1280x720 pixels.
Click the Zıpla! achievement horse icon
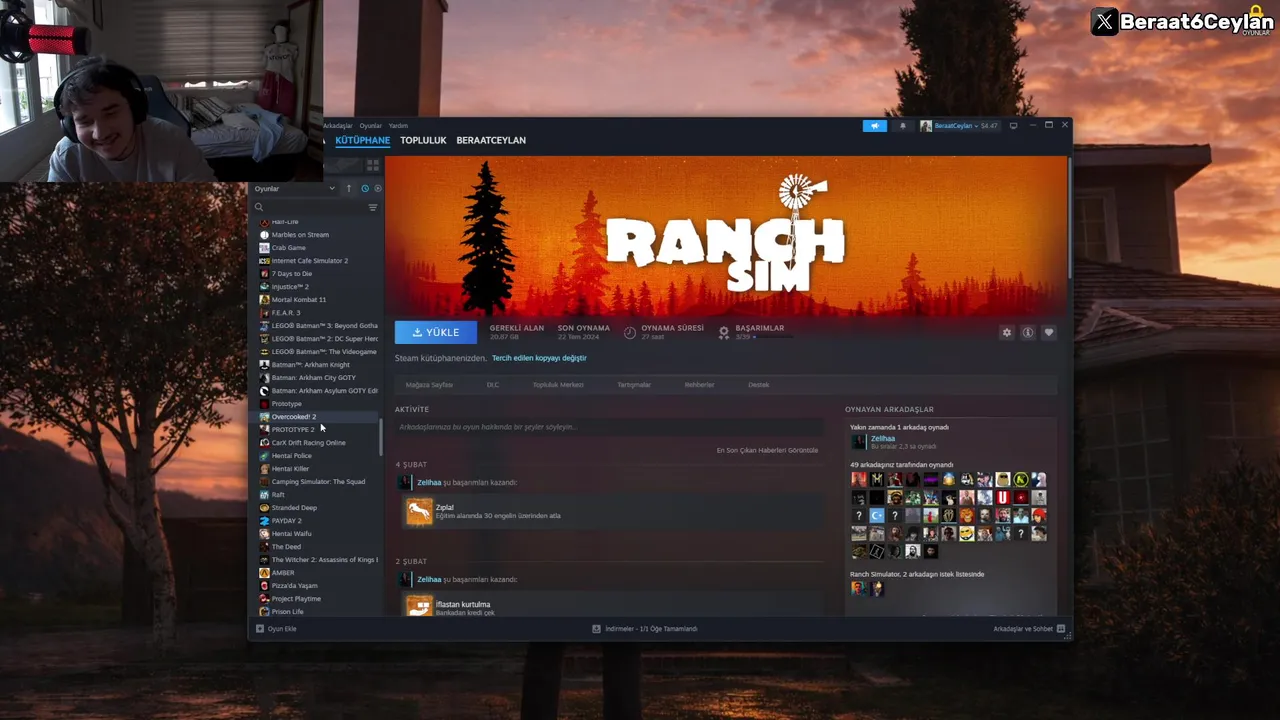tap(419, 512)
